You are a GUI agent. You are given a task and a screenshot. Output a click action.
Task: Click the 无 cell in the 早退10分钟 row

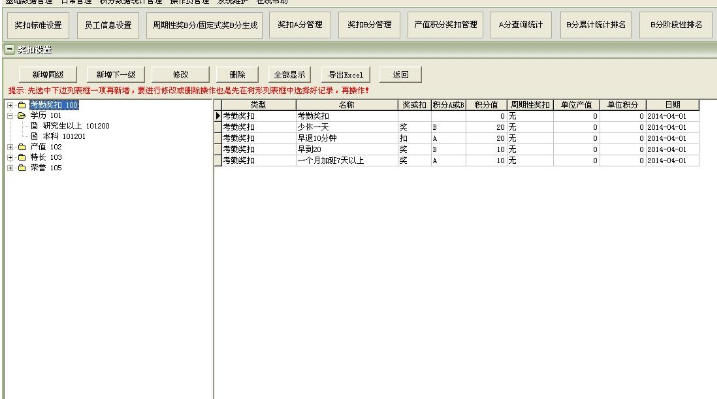click(x=530, y=138)
